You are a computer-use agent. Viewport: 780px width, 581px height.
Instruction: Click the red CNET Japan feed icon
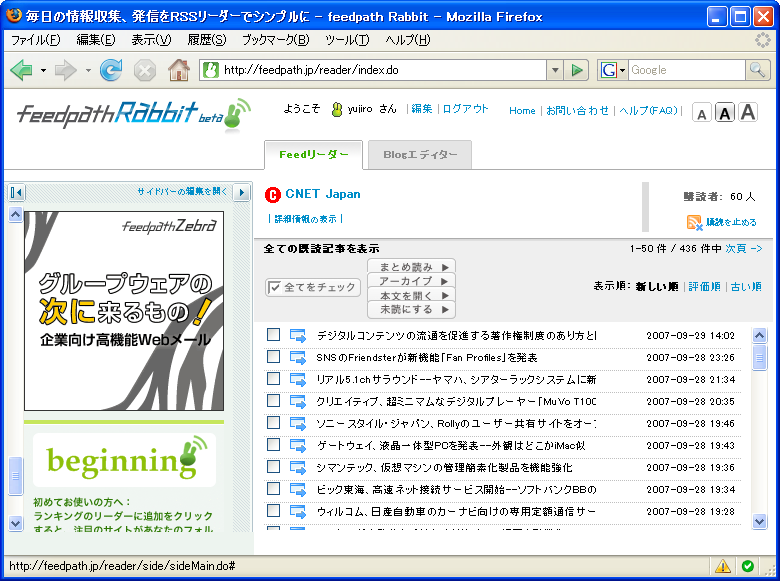coord(273,195)
